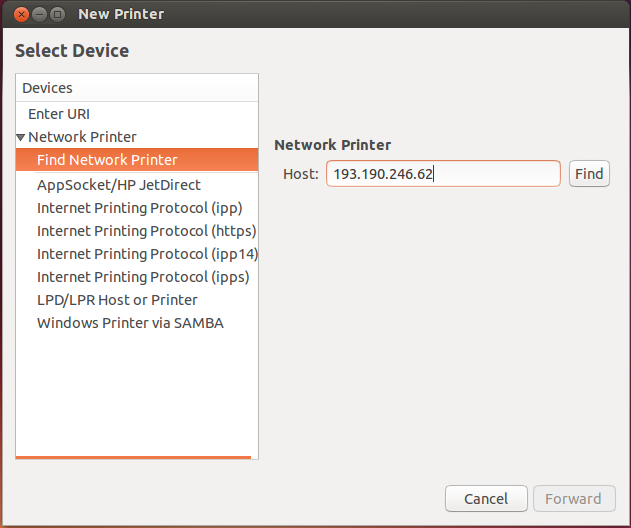Collapse the Network Printer tree triangle

(21, 137)
